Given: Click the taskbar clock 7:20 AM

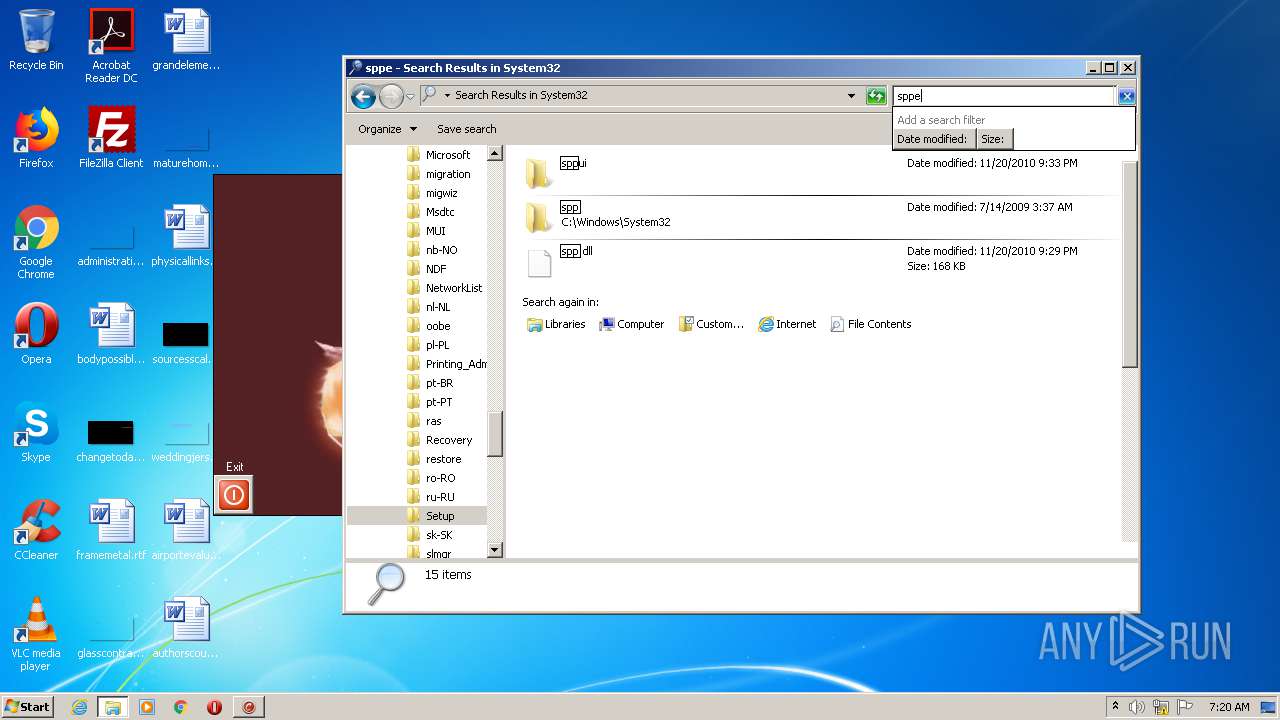Looking at the screenshot, I should pos(1229,707).
